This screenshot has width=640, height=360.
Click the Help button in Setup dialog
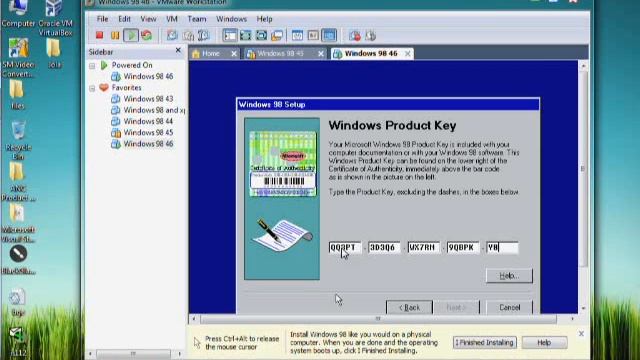coord(509,276)
